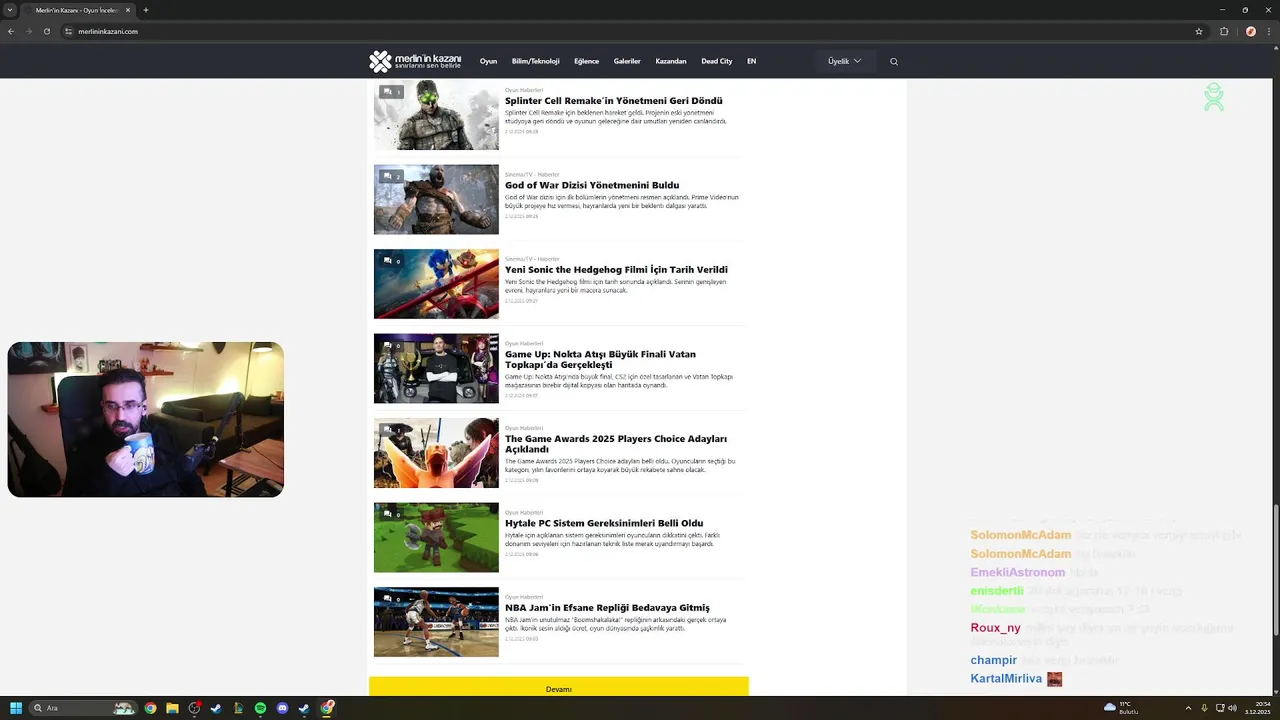Click the Sonic the Hedgehog movie thumbnail
The height and width of the screenshot is (720, 1280).
click(436, 284)
